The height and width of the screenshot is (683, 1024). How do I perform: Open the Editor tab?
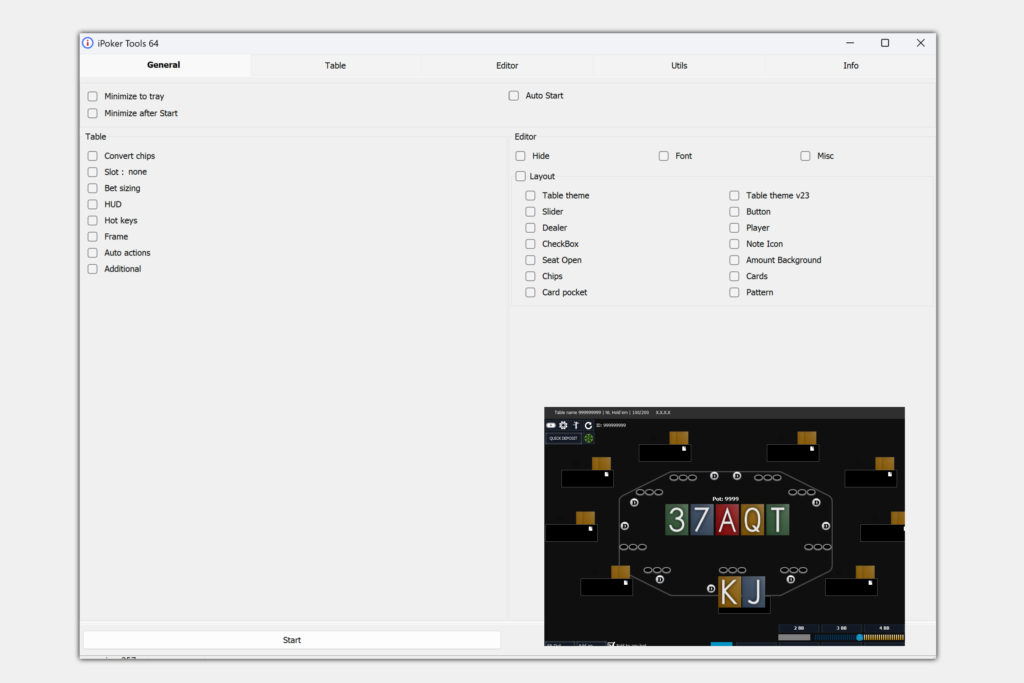tap(507, 65)
